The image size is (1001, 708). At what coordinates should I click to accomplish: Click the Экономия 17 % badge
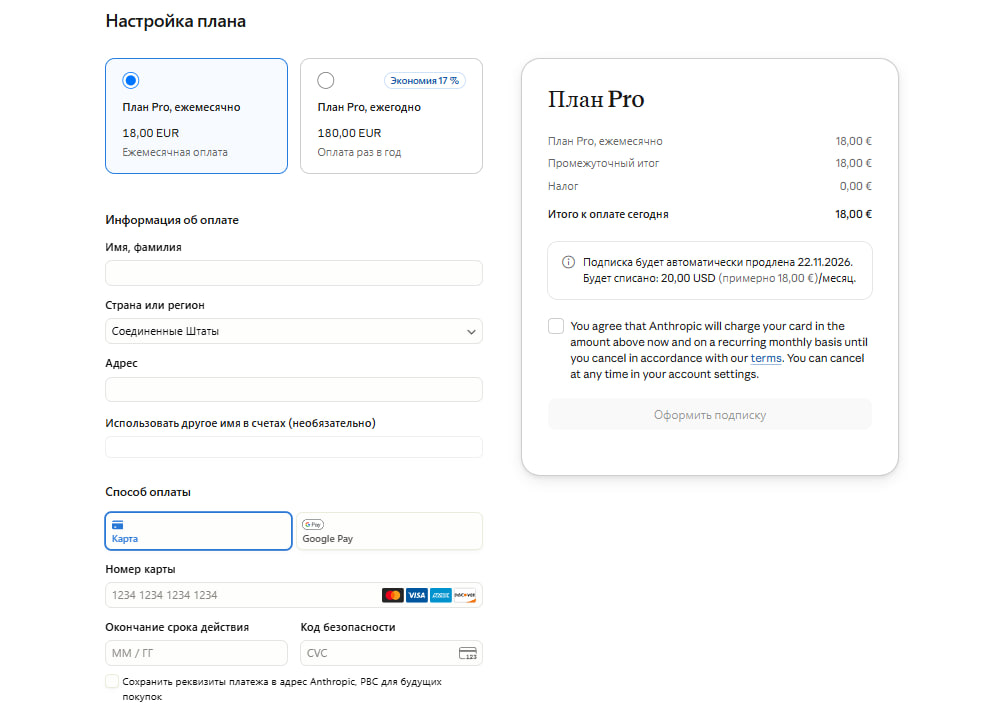point(425,80)
